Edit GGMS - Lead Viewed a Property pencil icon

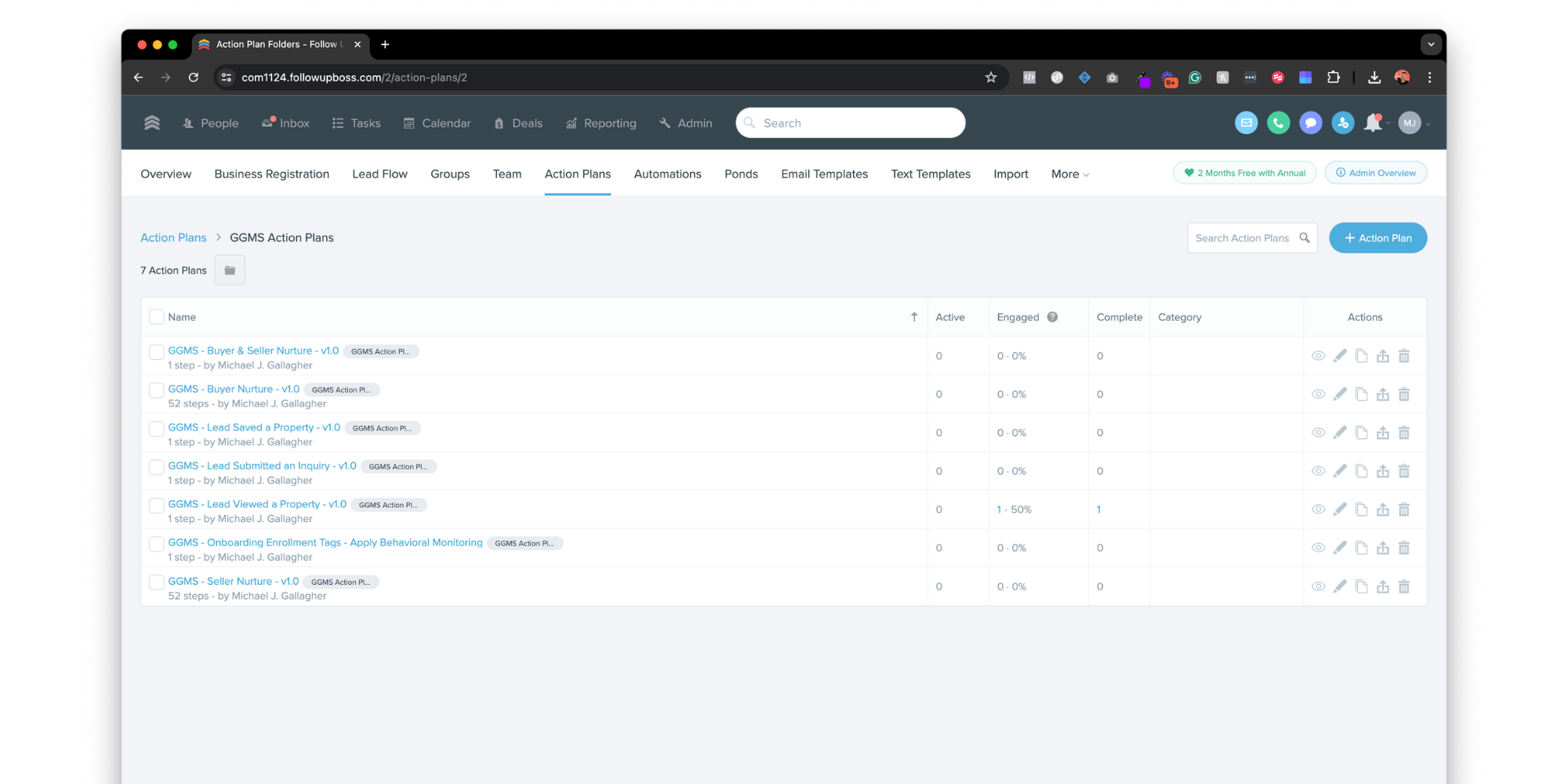1340,510
